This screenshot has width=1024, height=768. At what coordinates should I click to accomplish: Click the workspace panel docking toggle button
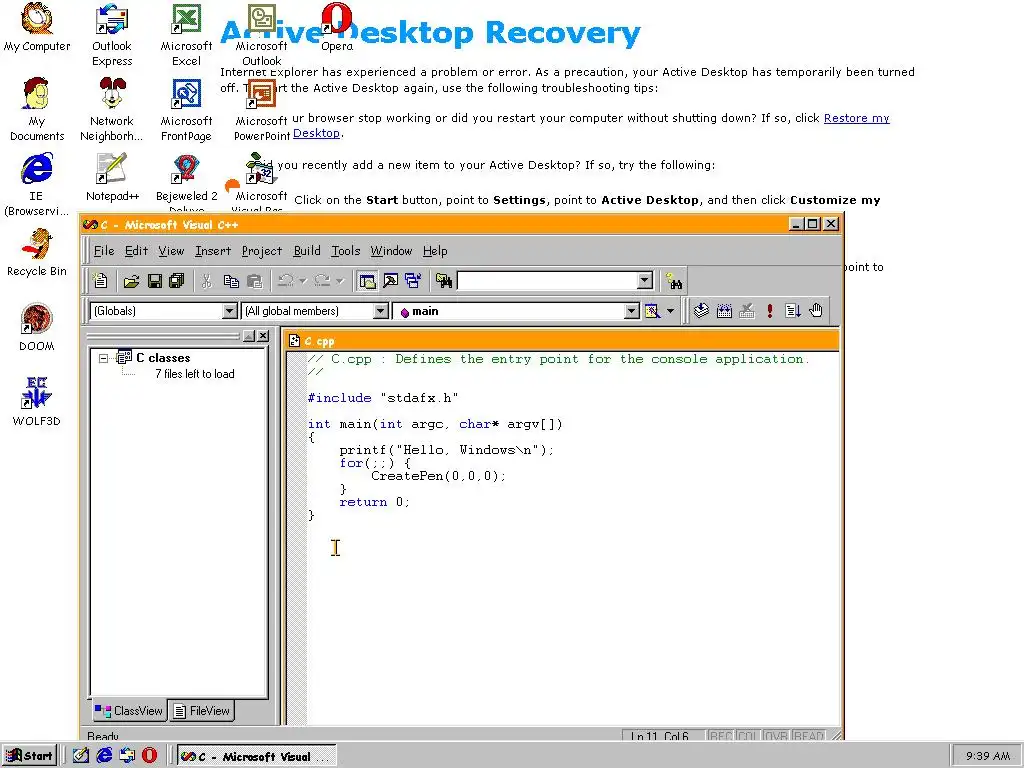point(249,336)
